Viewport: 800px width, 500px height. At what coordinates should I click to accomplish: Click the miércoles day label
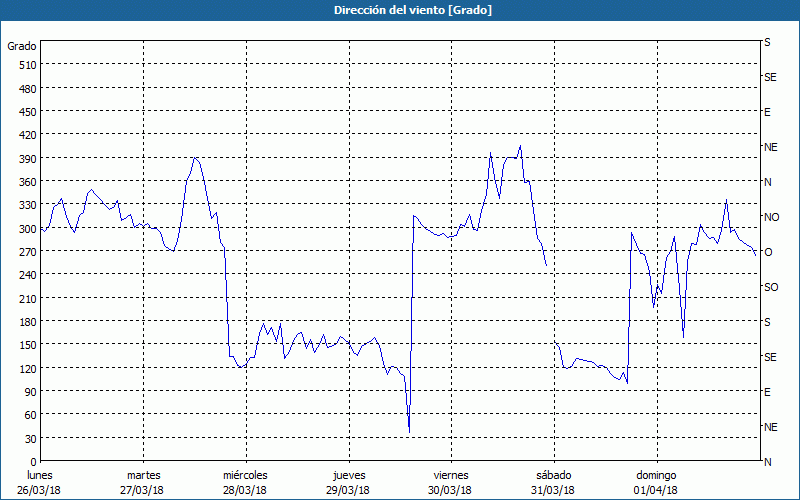pos(245,475)
